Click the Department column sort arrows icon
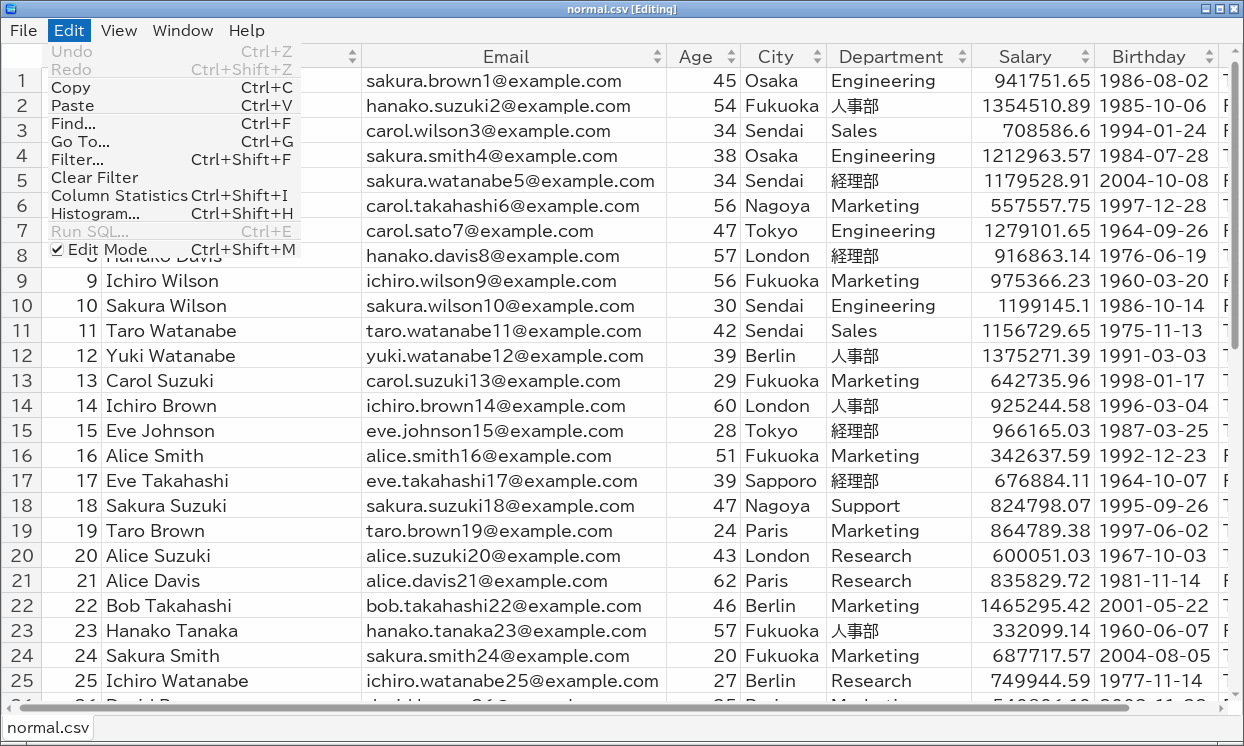This screenshot has width=1244, height=746. pyautogui.click(x=962, y=57)
